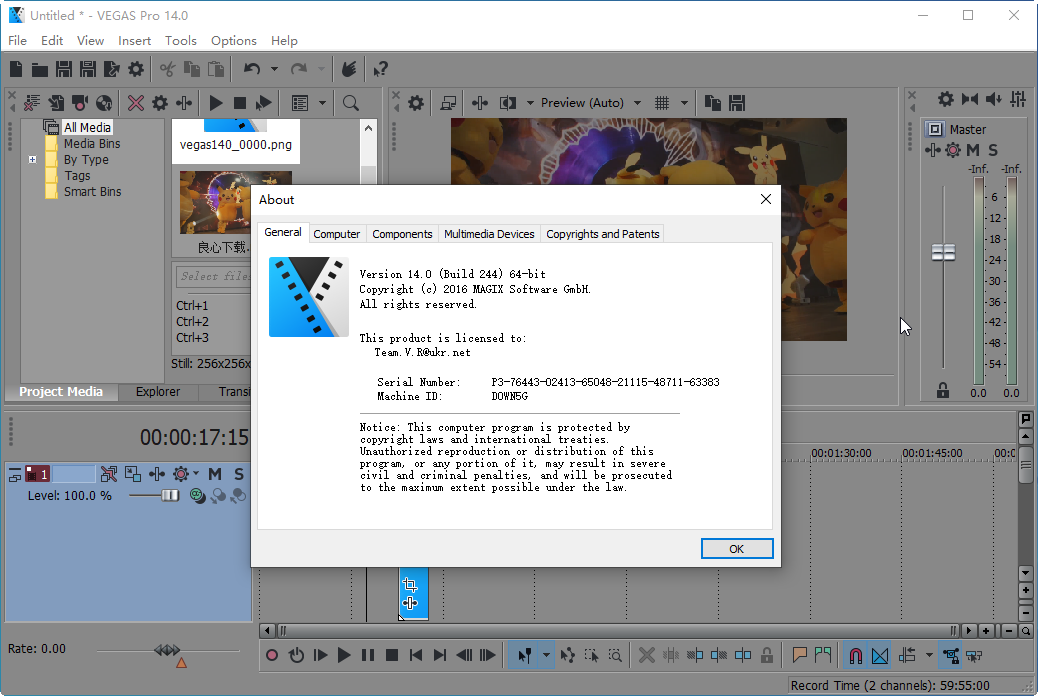Toggle Enable Snapping magnet button

[855, 656]
